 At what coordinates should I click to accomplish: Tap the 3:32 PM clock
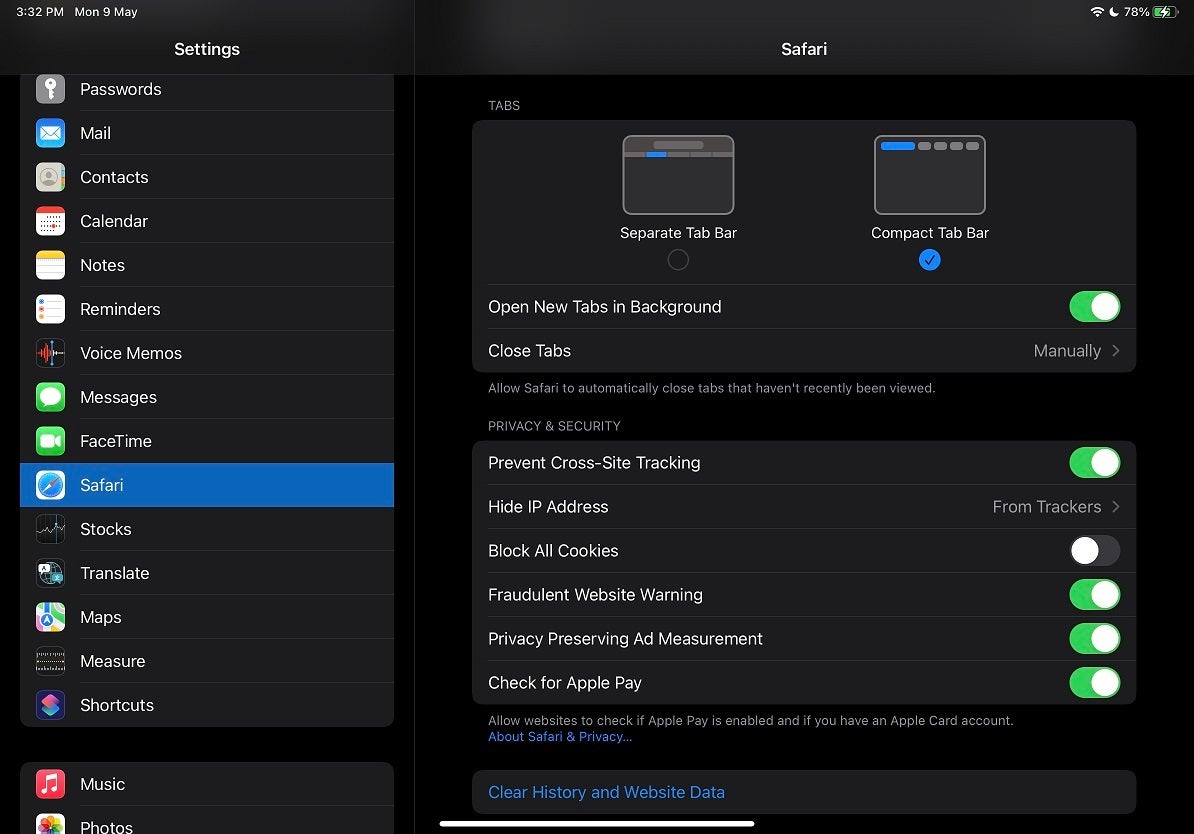pyautogui.click(x=40, y=12)
